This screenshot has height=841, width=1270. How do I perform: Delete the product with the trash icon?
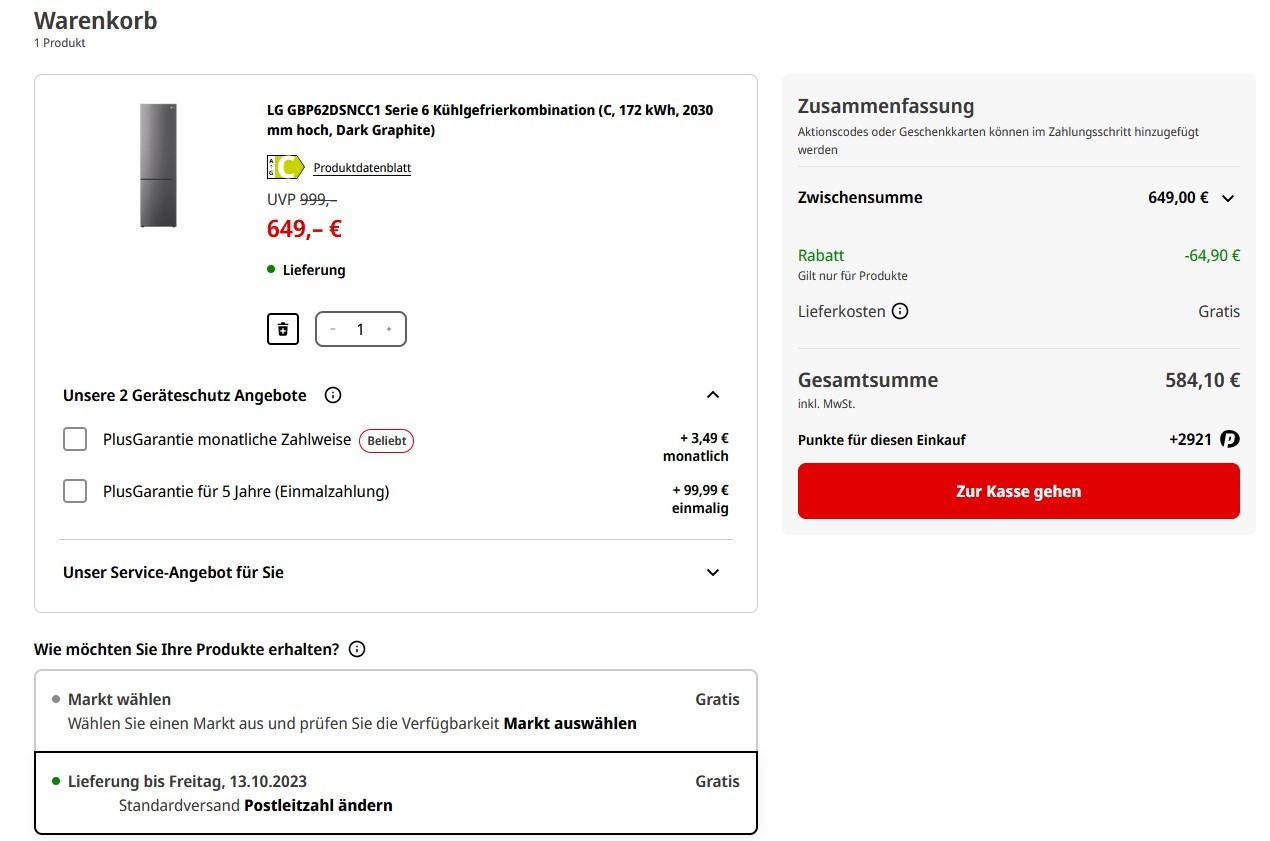point(283,329)
